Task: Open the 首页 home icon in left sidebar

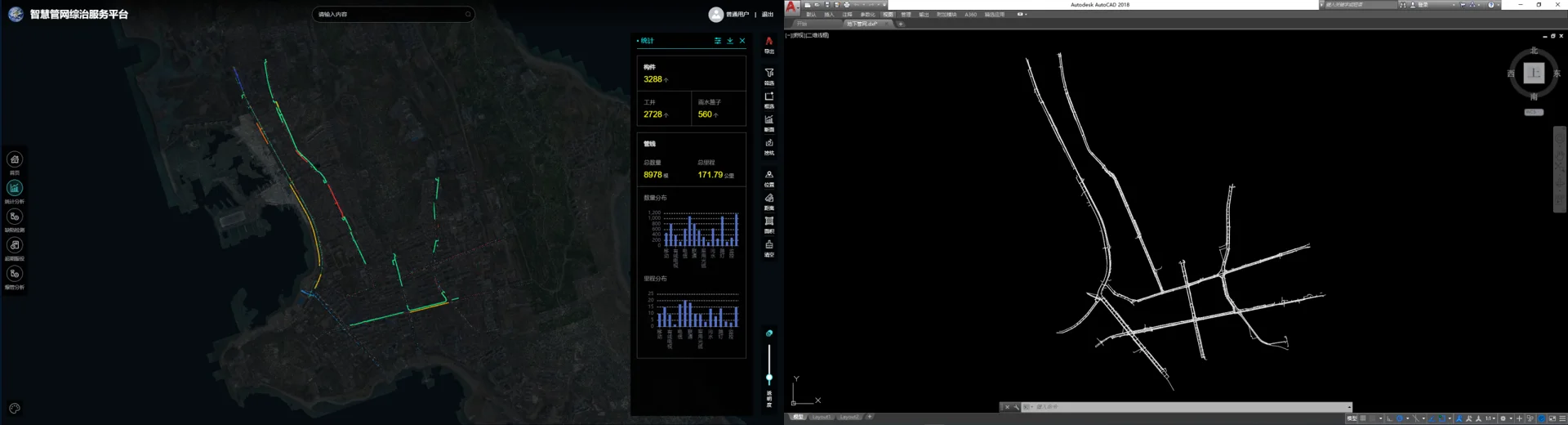Action: click(x=15, y=159)
